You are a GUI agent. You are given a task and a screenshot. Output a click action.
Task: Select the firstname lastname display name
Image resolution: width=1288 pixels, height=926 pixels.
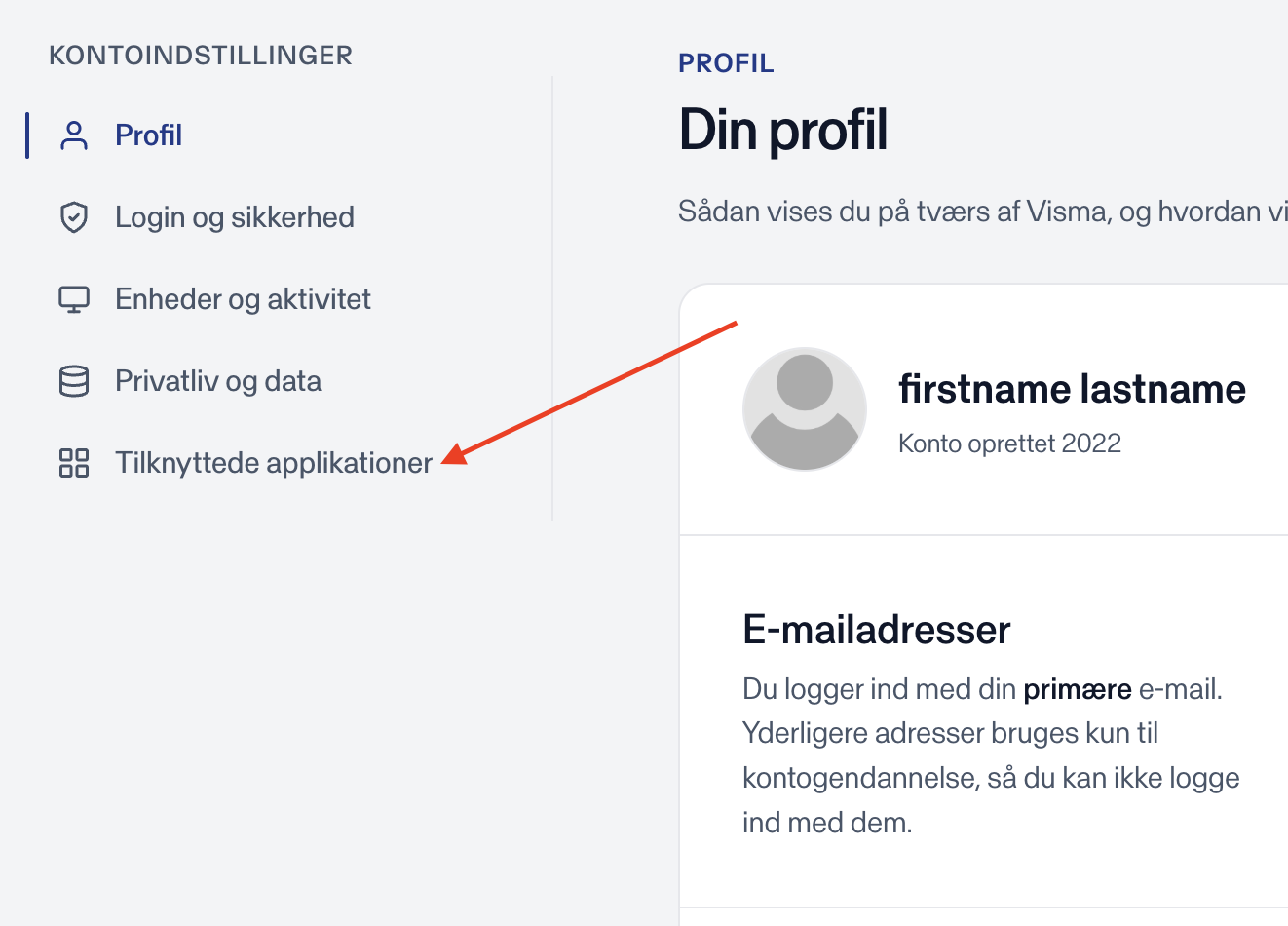click(1072, 389)
